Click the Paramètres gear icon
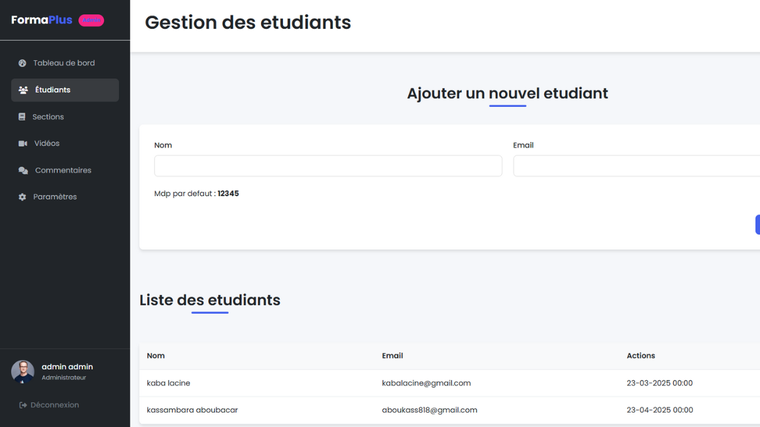760x427 pixels. [x=22, y=197]
